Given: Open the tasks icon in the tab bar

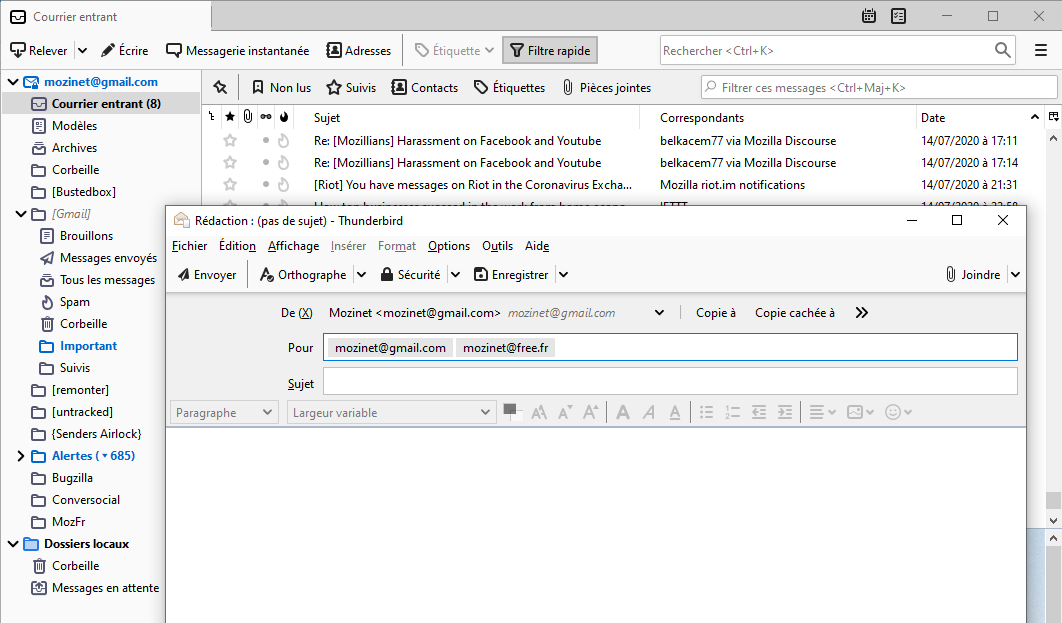Looking at the screenshot, I should tap(899, 16).
